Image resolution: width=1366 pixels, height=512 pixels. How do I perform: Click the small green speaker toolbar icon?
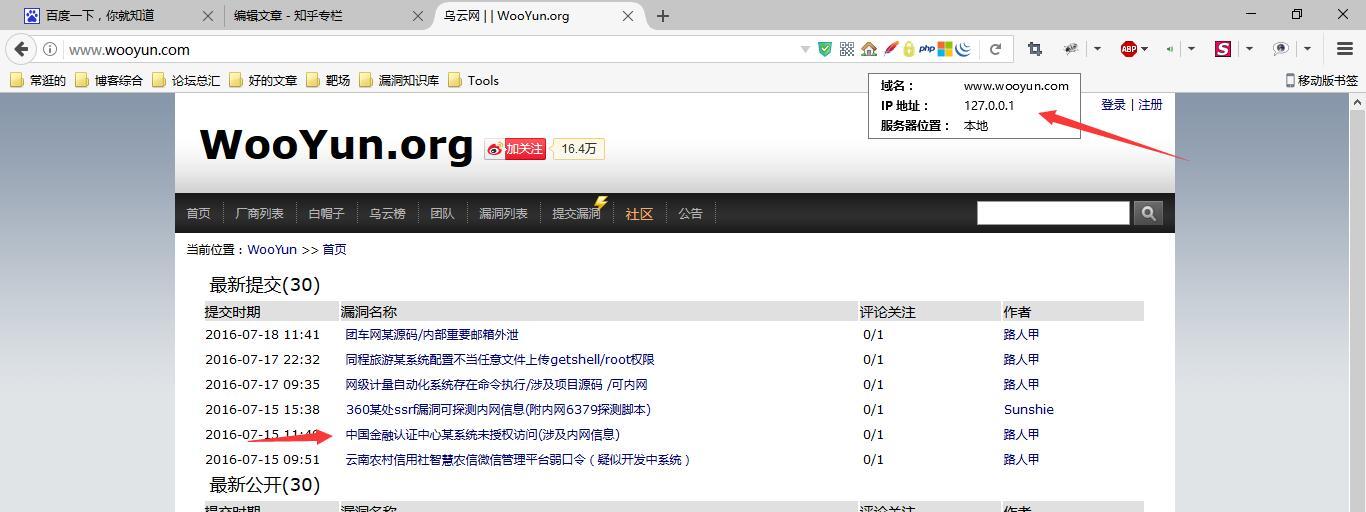[x=1169, y=48]
